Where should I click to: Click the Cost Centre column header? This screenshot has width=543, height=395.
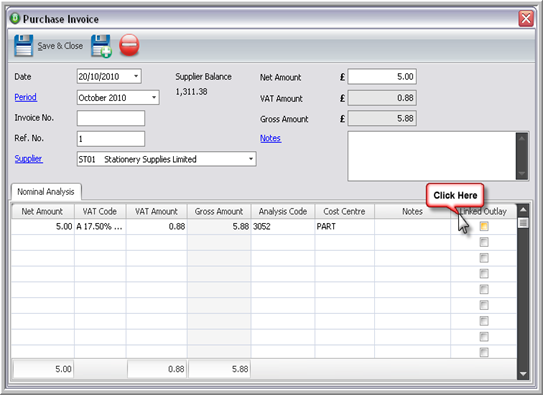pyautogui.click(x=345, y=211)
